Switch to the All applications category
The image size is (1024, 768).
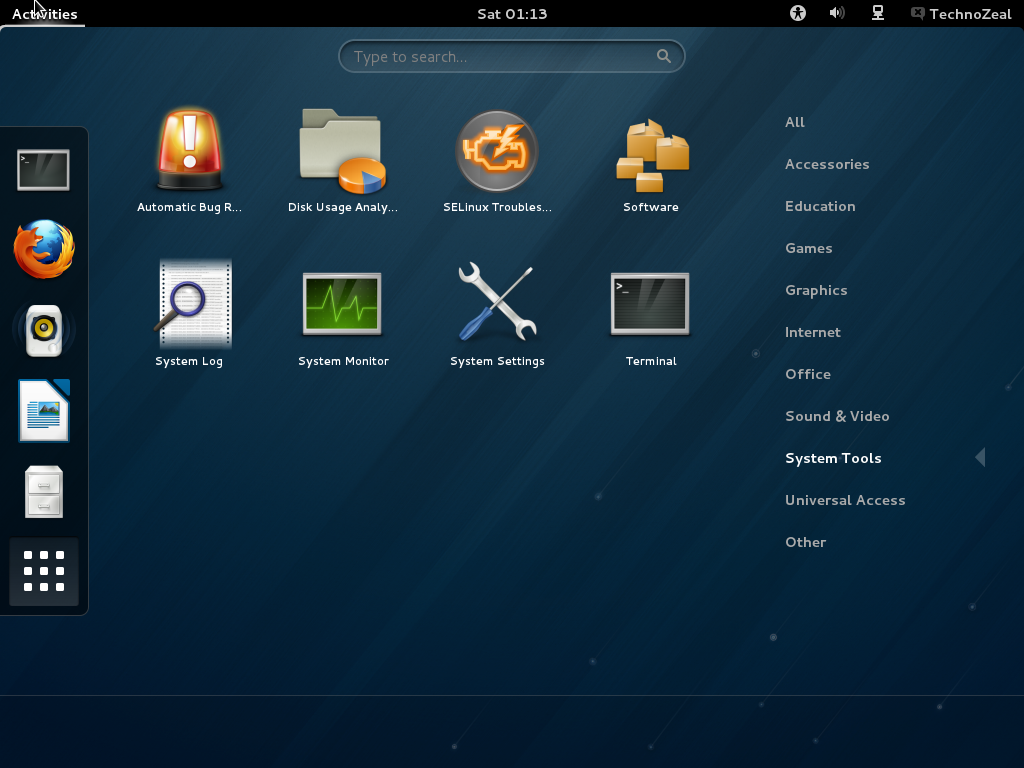click(795, 122)
